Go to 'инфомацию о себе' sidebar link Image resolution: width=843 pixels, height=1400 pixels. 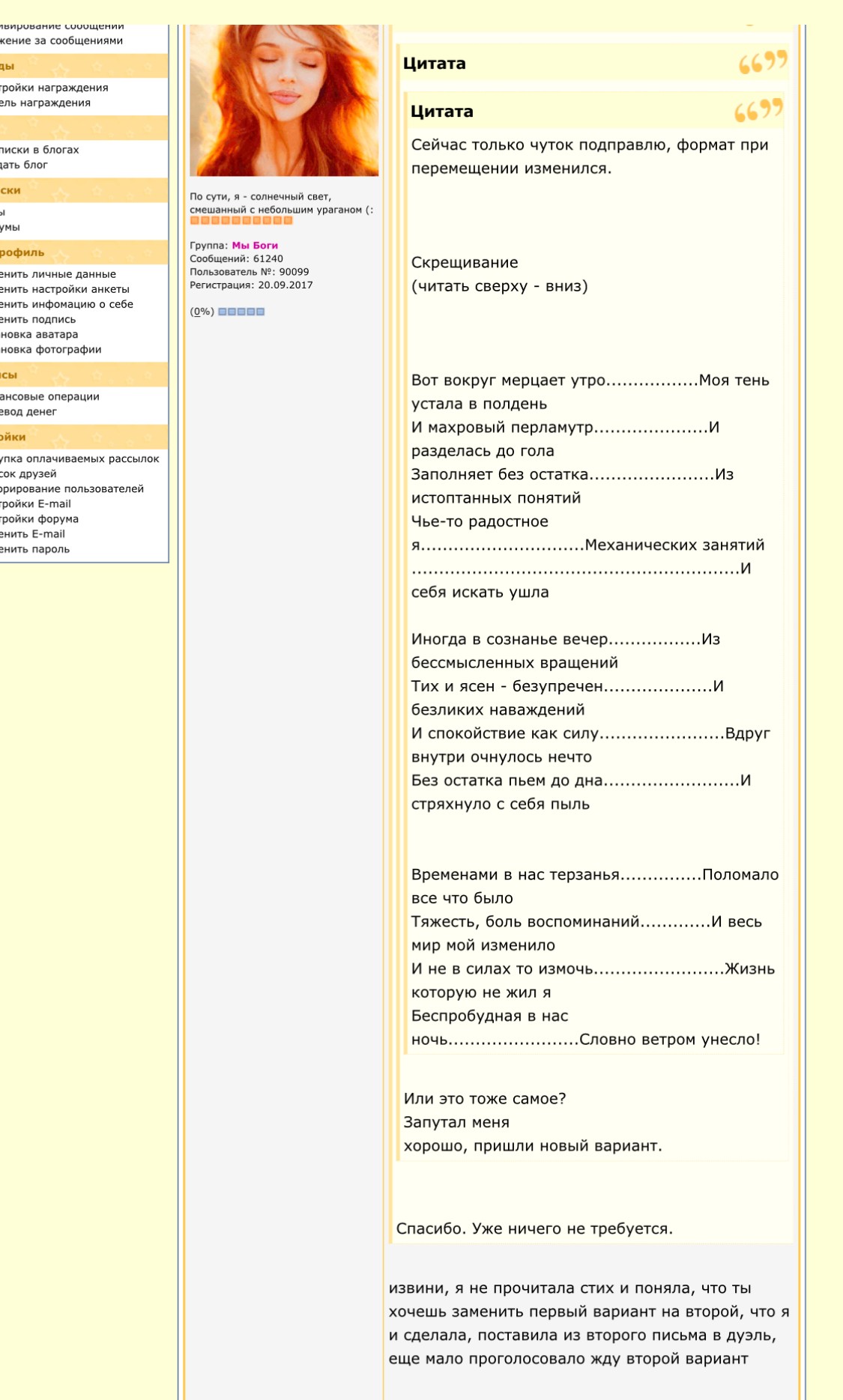tap(67, 304)
